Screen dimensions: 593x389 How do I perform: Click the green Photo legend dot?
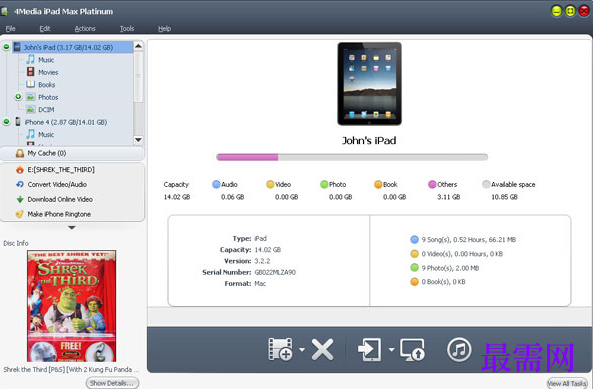click(324, 184)
